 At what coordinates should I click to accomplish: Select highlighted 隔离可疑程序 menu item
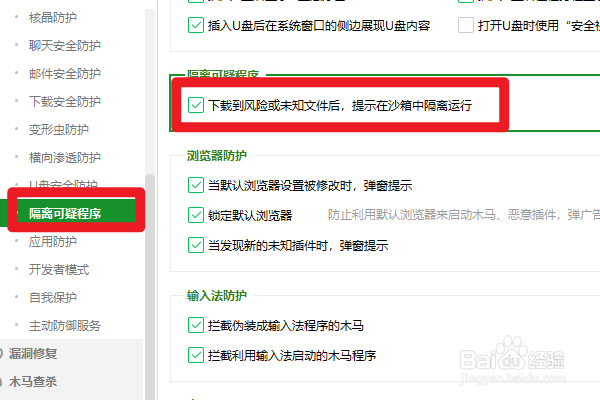pyautogui.click(x=65, y=213)
